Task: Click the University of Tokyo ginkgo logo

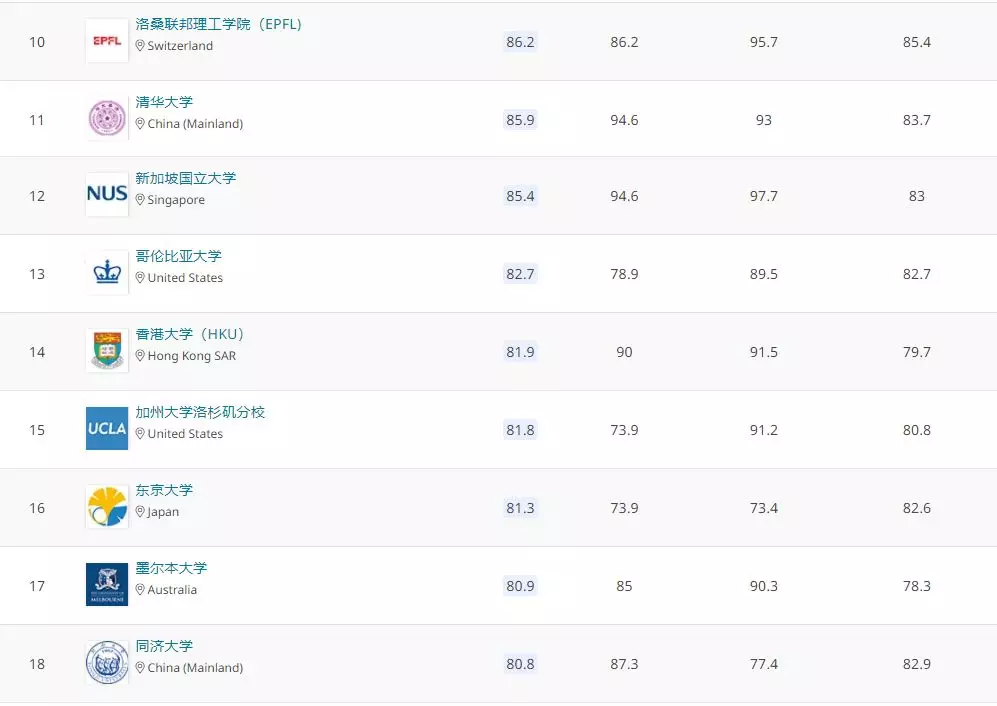Action: tap(106, 506)
